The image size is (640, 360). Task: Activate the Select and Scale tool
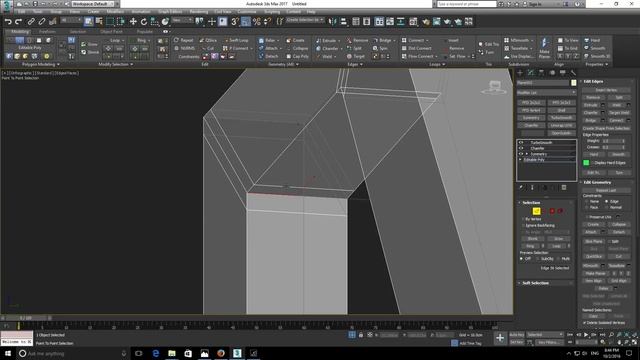[x=154, y=22]
